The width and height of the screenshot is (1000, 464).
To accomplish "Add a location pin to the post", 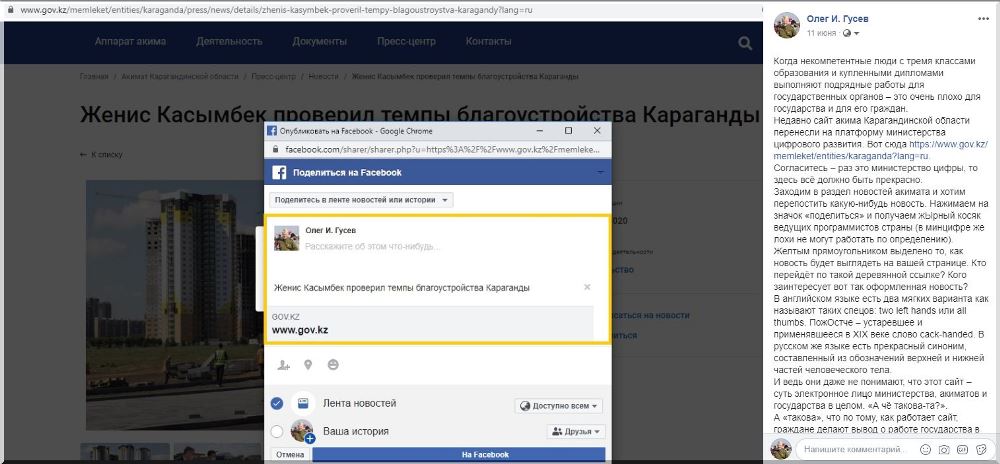I will coord(308,365).
